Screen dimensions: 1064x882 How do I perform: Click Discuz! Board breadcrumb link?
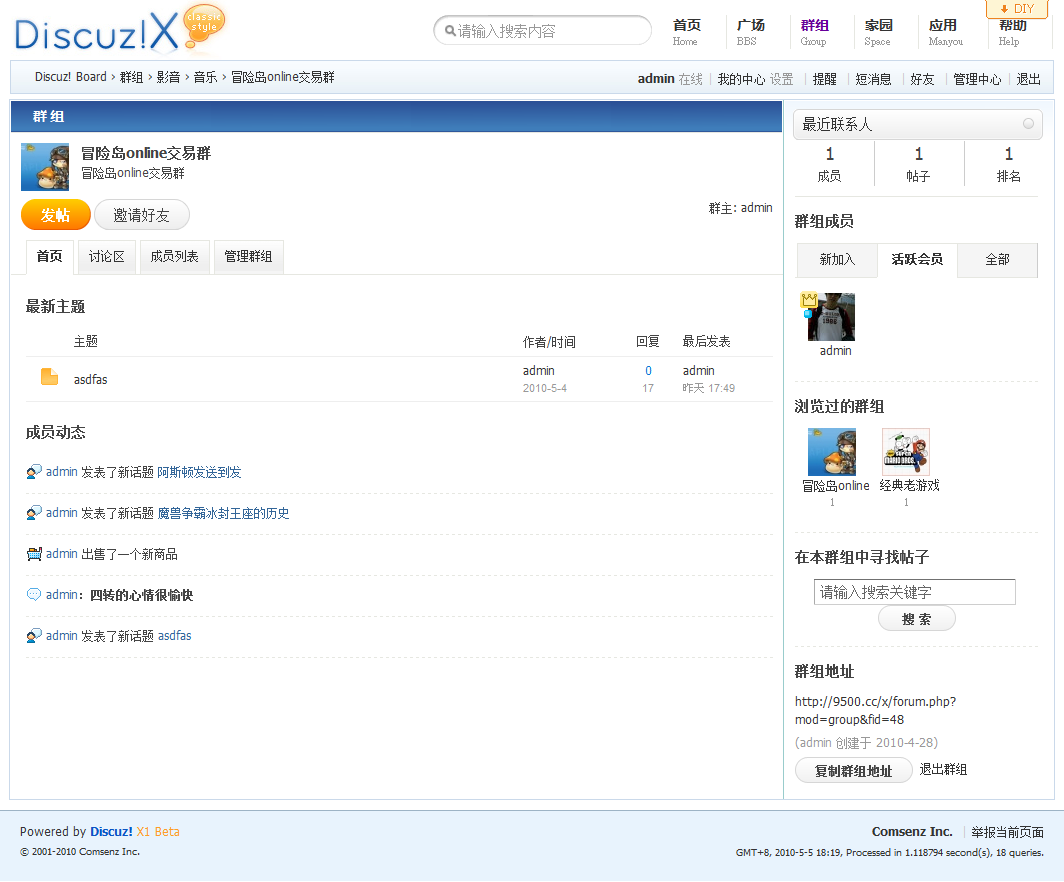point(71,77)
